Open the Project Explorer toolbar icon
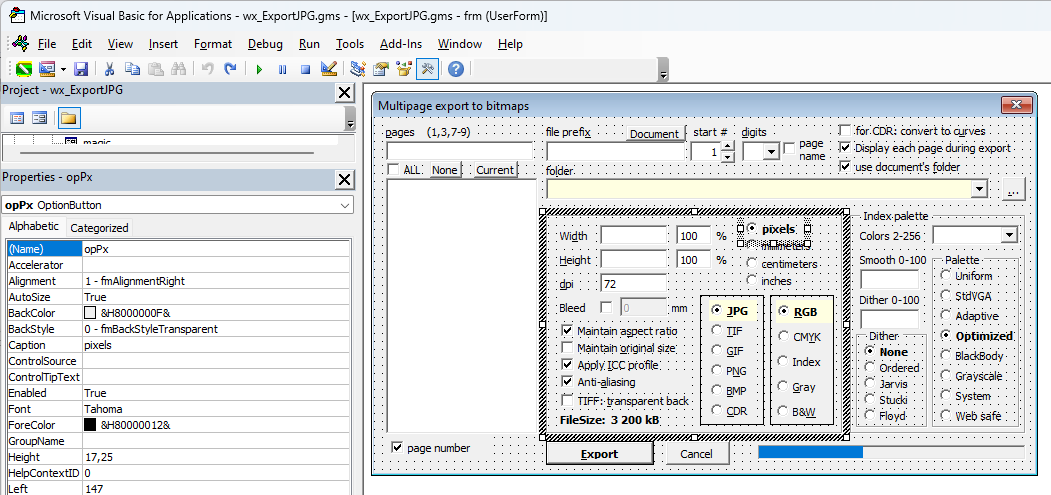 tap(357, 69)
